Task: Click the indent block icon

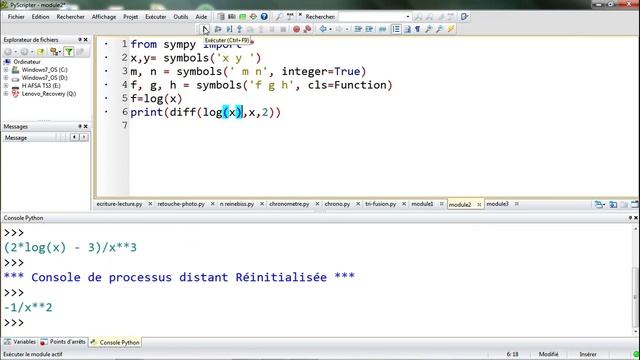Action: [x=358, y=29]
